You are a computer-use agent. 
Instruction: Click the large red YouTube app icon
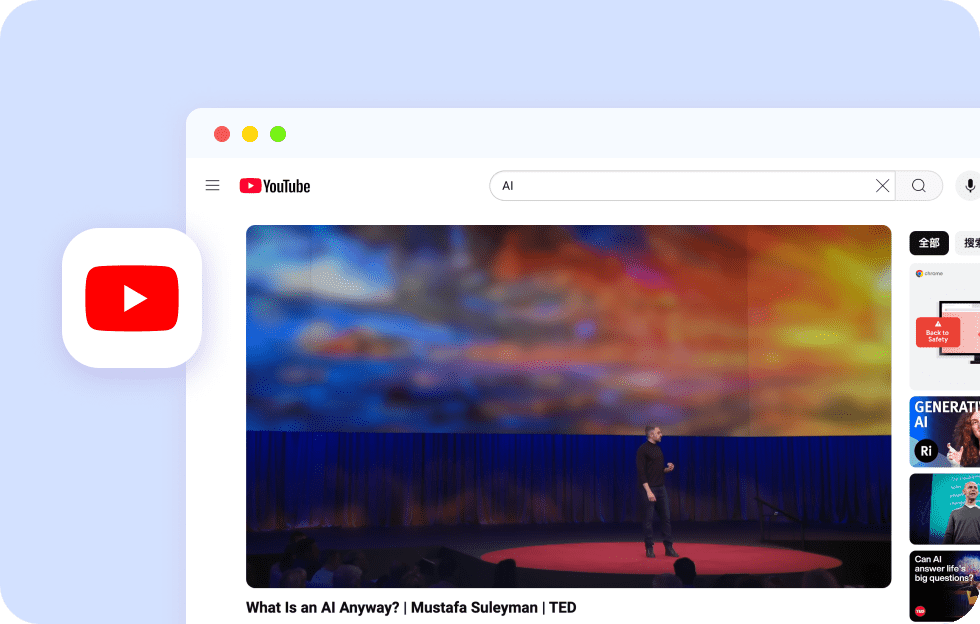tap(132, 298)
